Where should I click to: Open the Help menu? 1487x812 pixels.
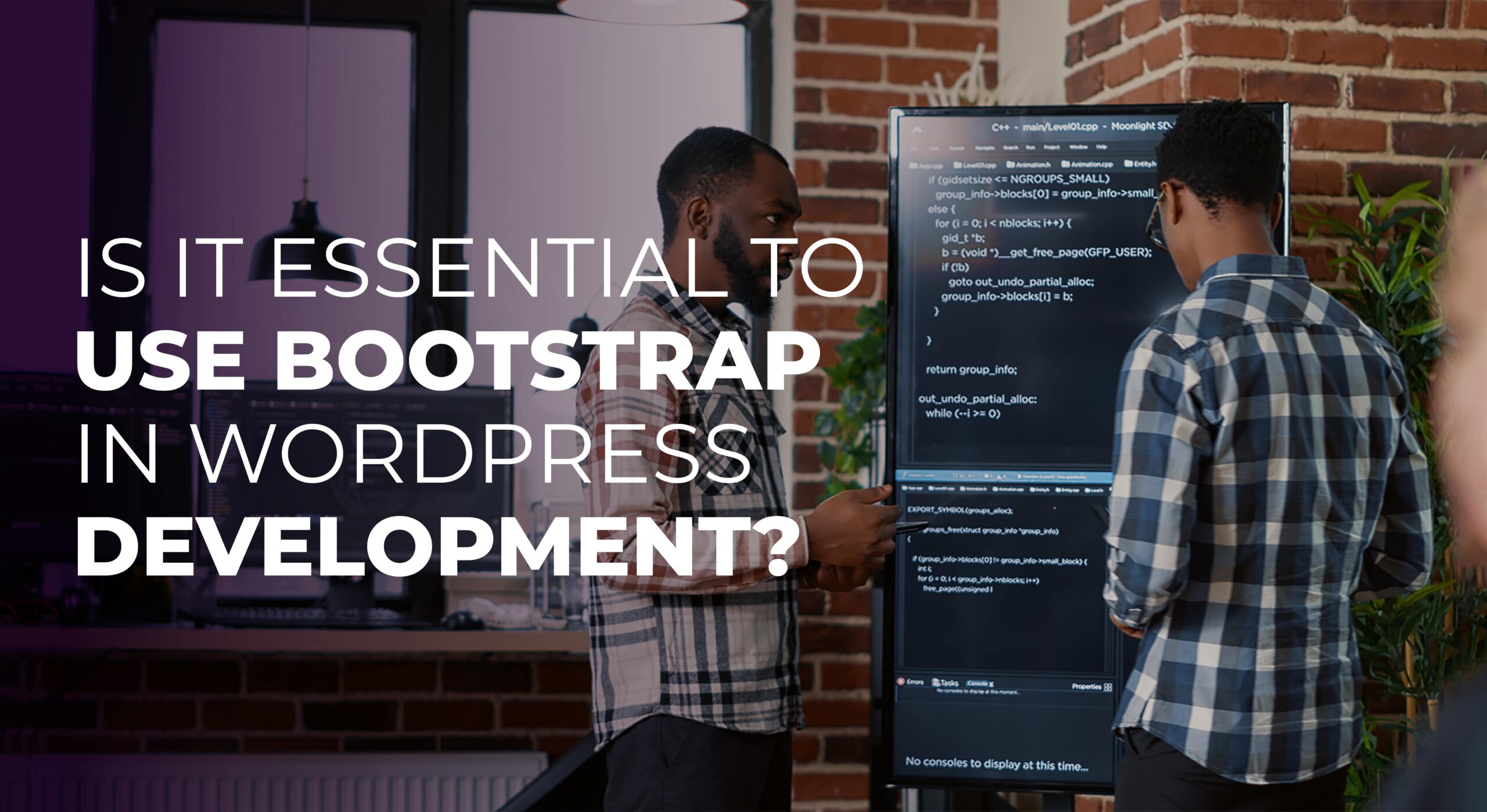click(x=1101, y=147)
